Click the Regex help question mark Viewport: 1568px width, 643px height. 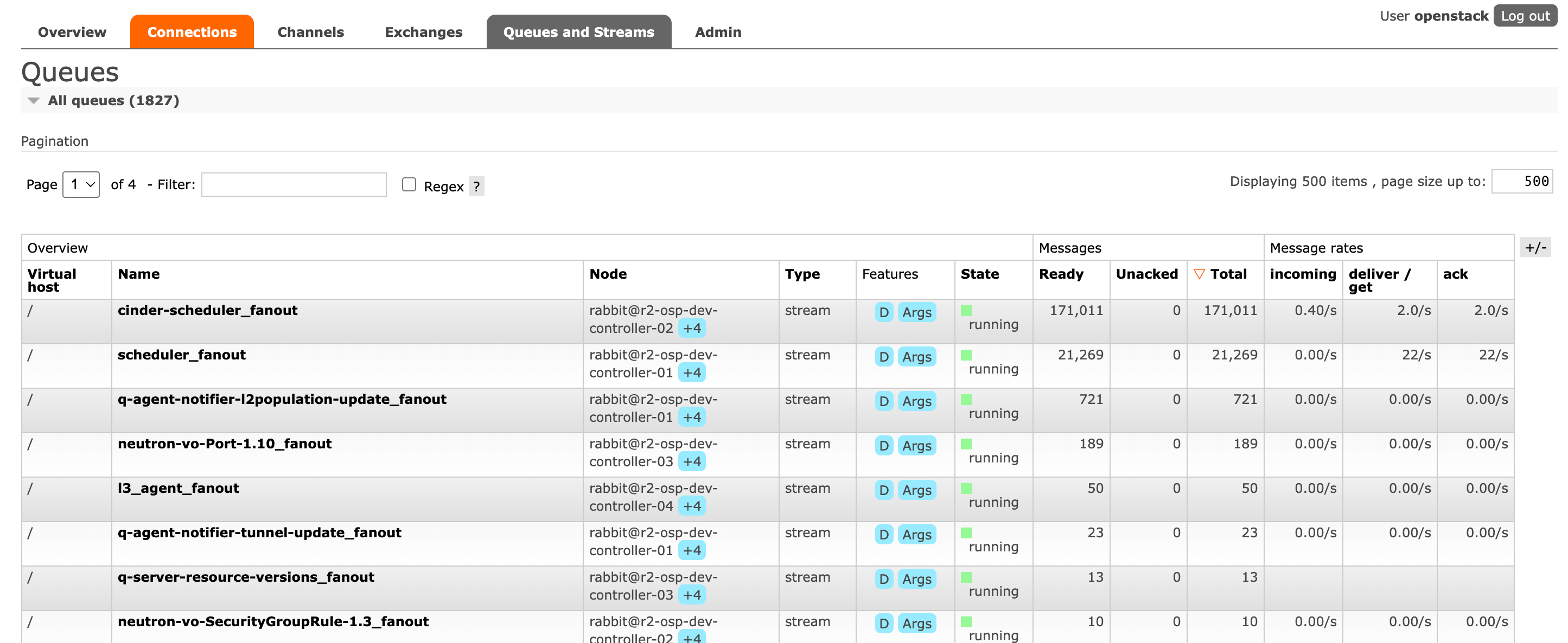click(476, 187)
